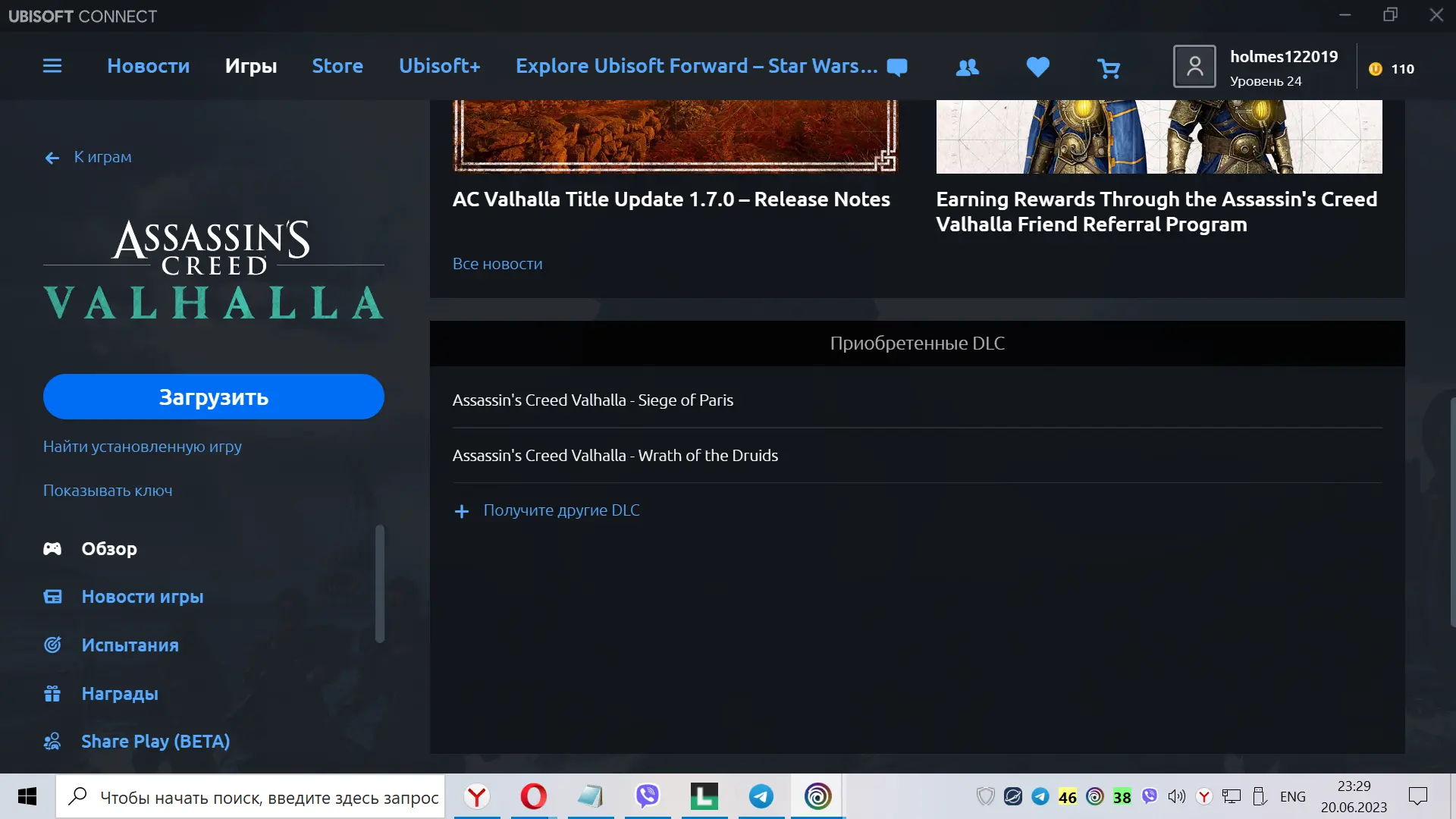Open Opera browser from the taskbar
Image resolution: width=1456 pixels, height=819 pixels.
pyautogui.click(x=534, y=796)
